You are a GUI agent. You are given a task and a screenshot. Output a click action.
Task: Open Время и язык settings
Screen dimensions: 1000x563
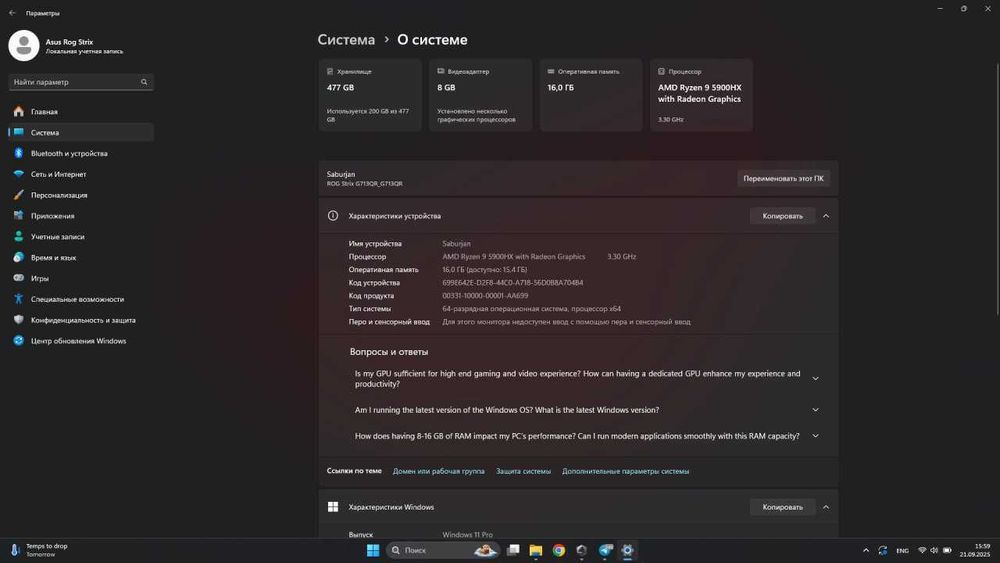point(81,258)
